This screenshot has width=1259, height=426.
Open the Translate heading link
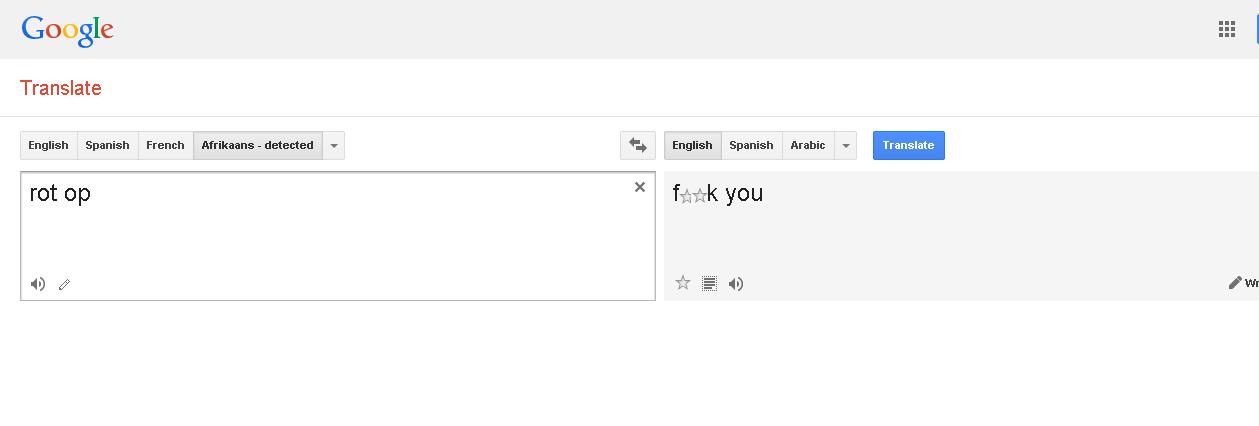pyautogui.click(x=61, y=88)
